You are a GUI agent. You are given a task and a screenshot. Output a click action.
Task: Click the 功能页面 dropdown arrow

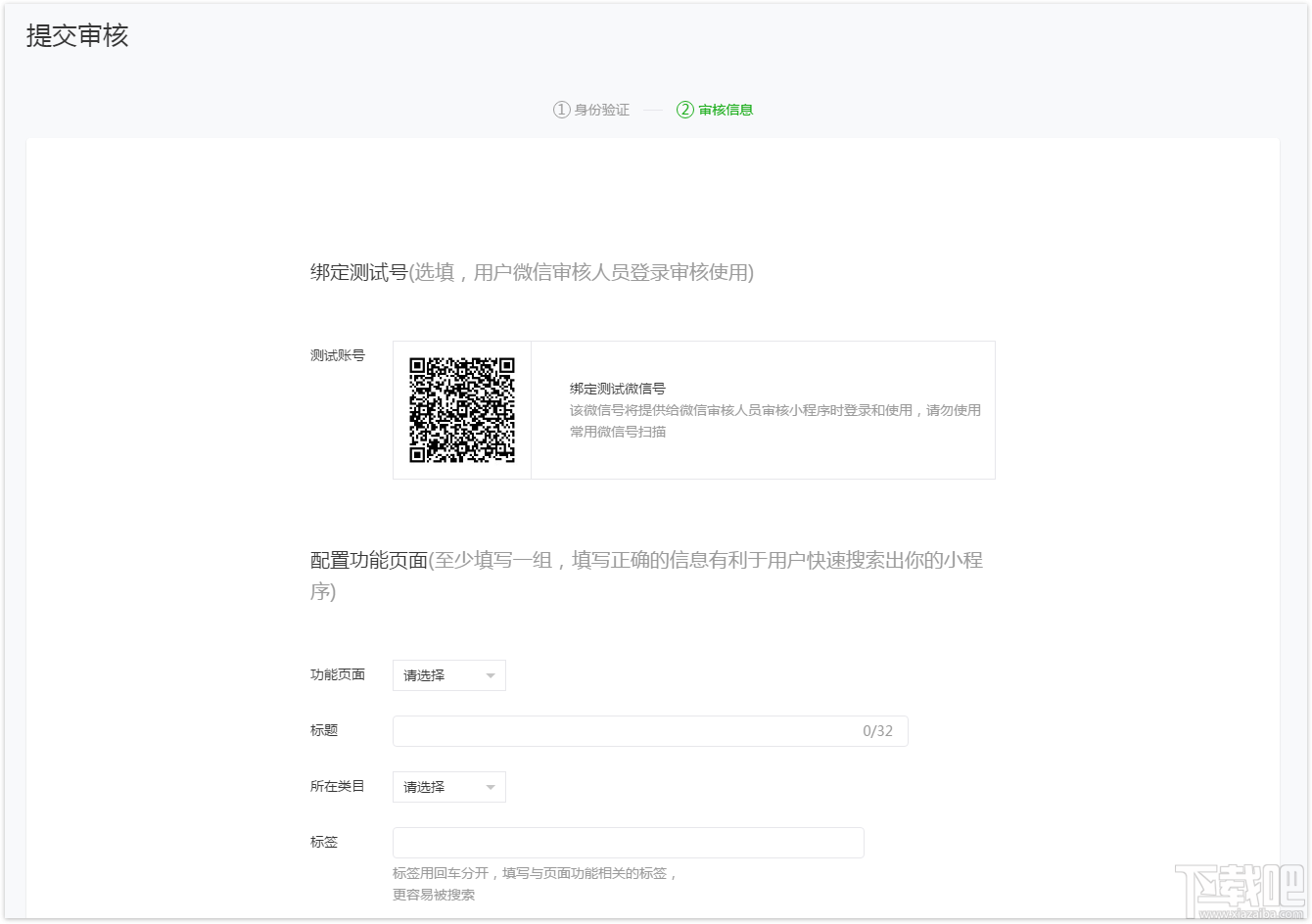tap(490, 675)
